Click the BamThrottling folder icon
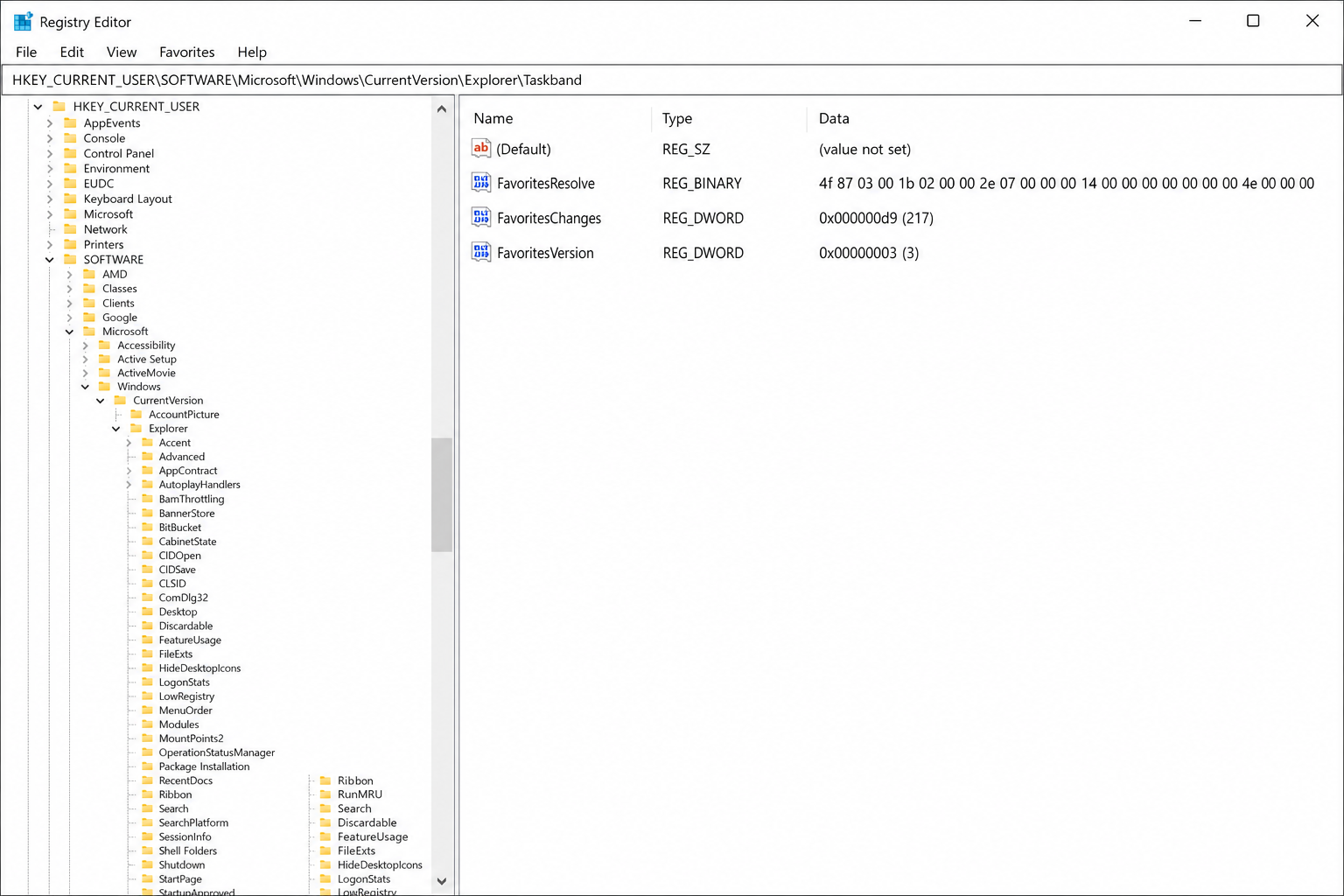The width and height of the screenshot is (1344, 896). (147, 499)
